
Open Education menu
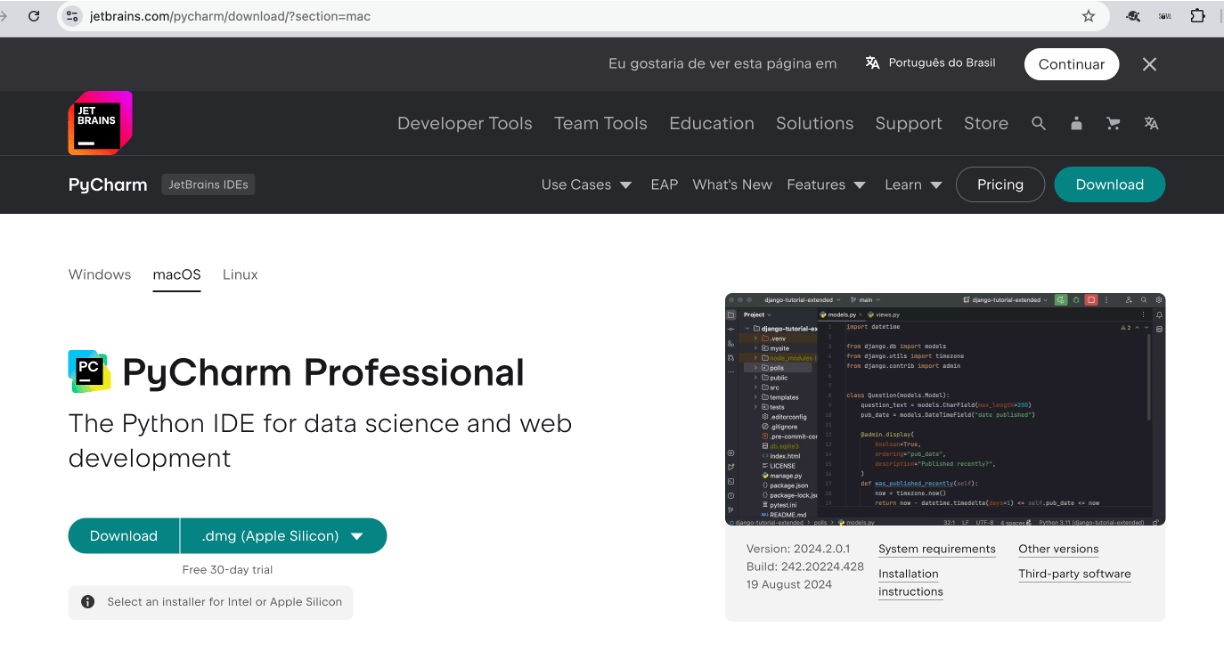point(712,123)
